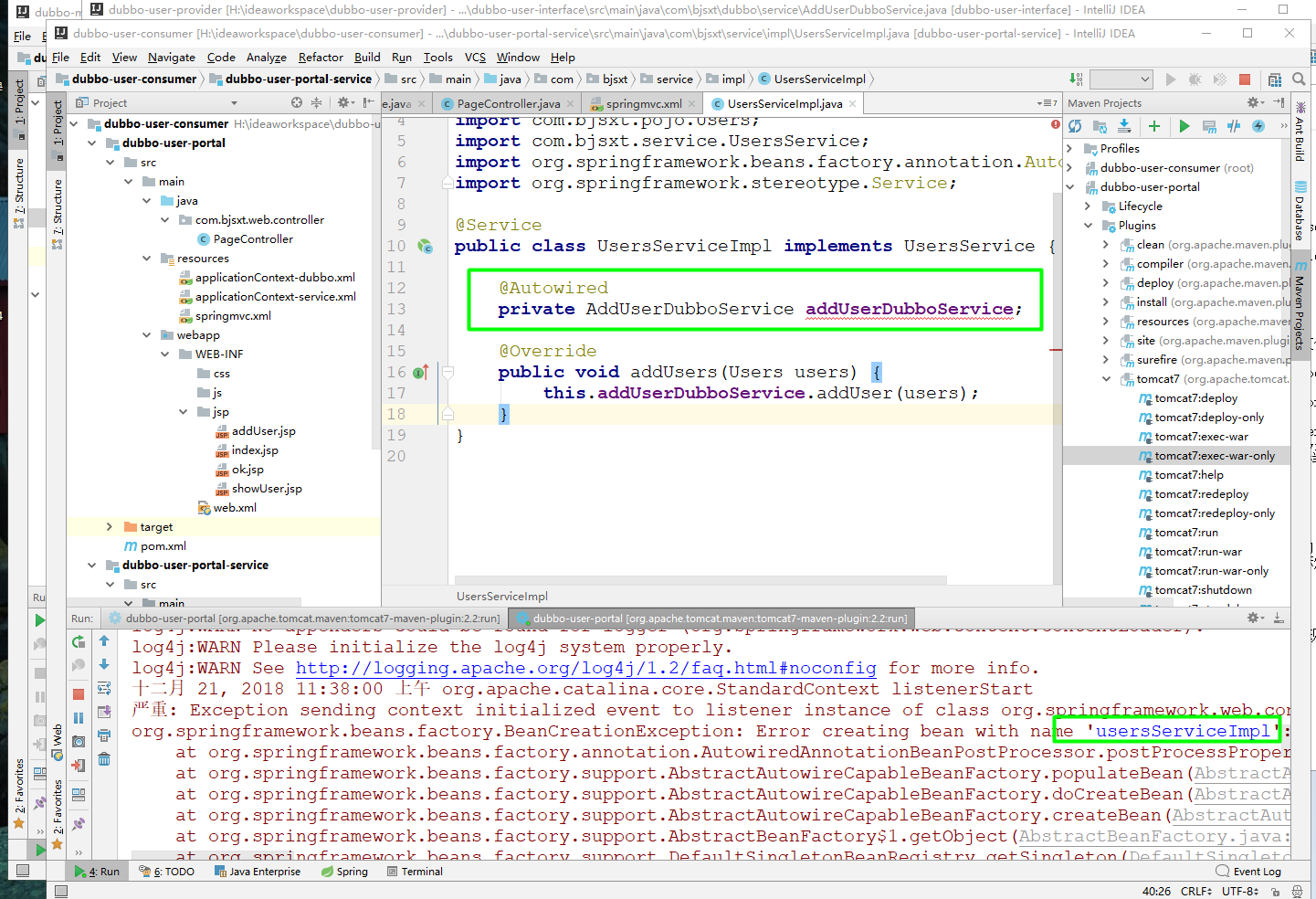1316x899 pixels.
Task: Close the UsersServiceImpl.java tab
Action: point(853,103)
